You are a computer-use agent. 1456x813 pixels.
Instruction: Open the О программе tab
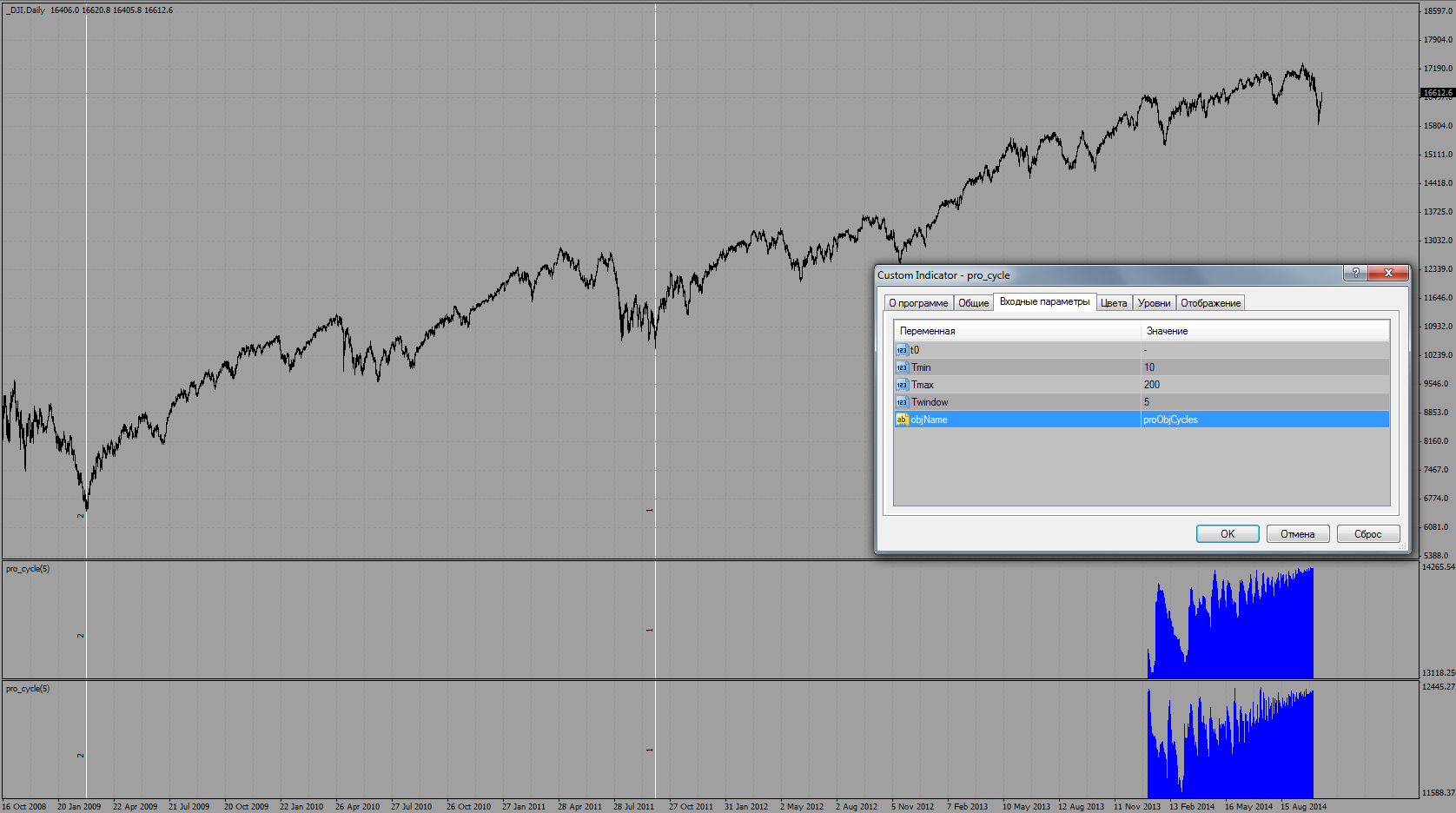[x=918, y=303]
